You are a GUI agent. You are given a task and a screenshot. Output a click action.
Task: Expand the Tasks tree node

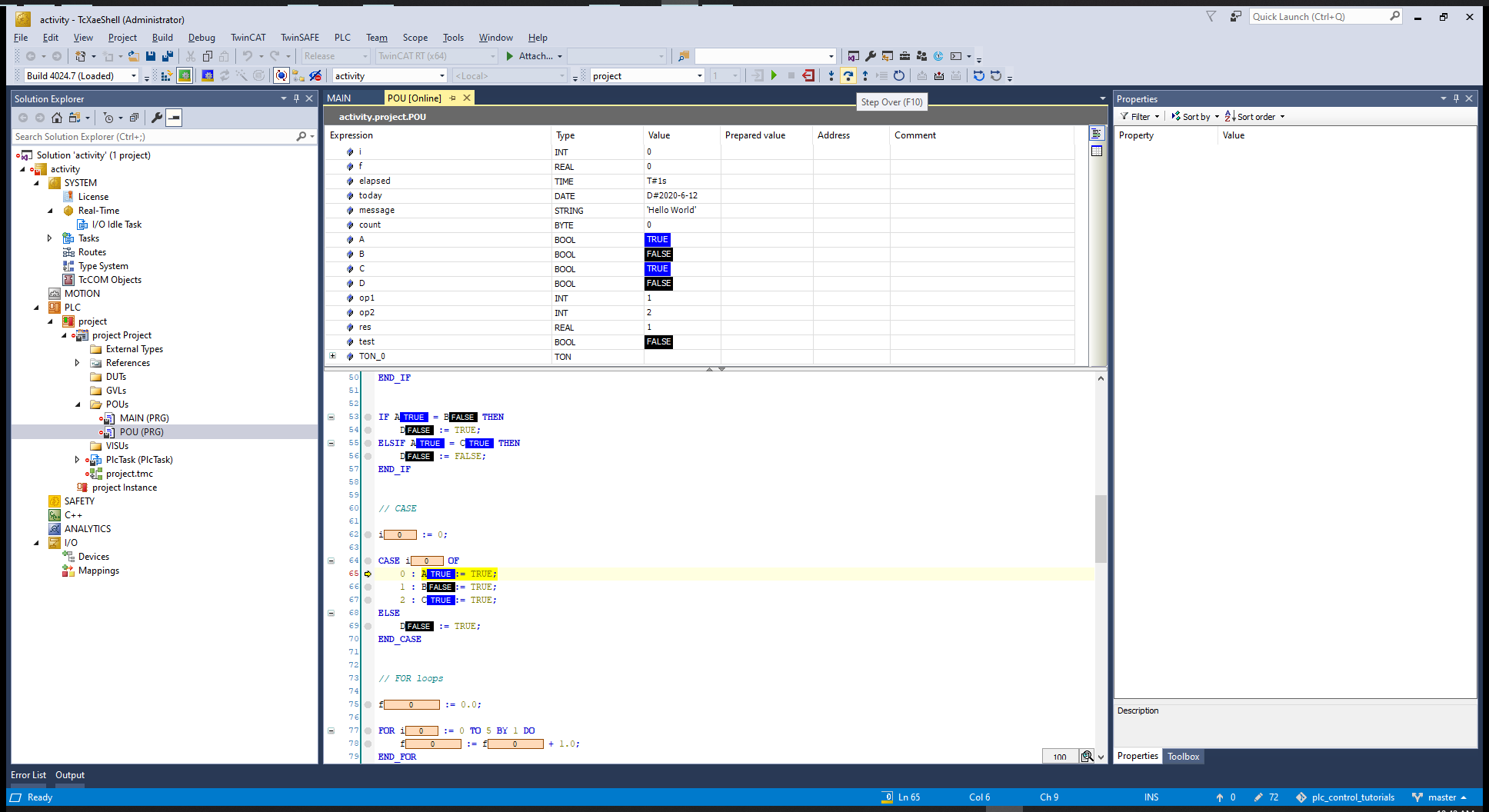(50, 238)
